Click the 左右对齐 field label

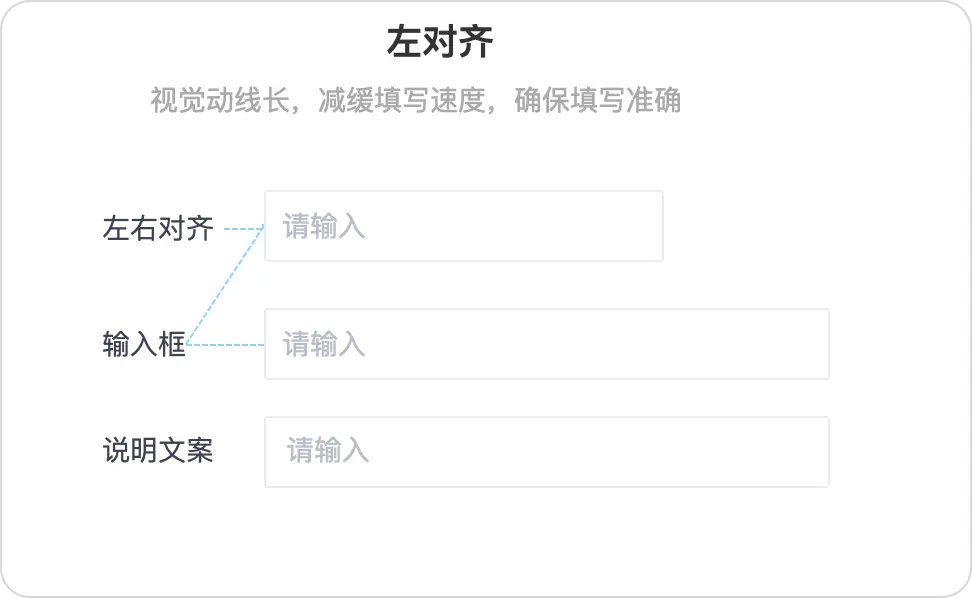(x=158, y=229)
